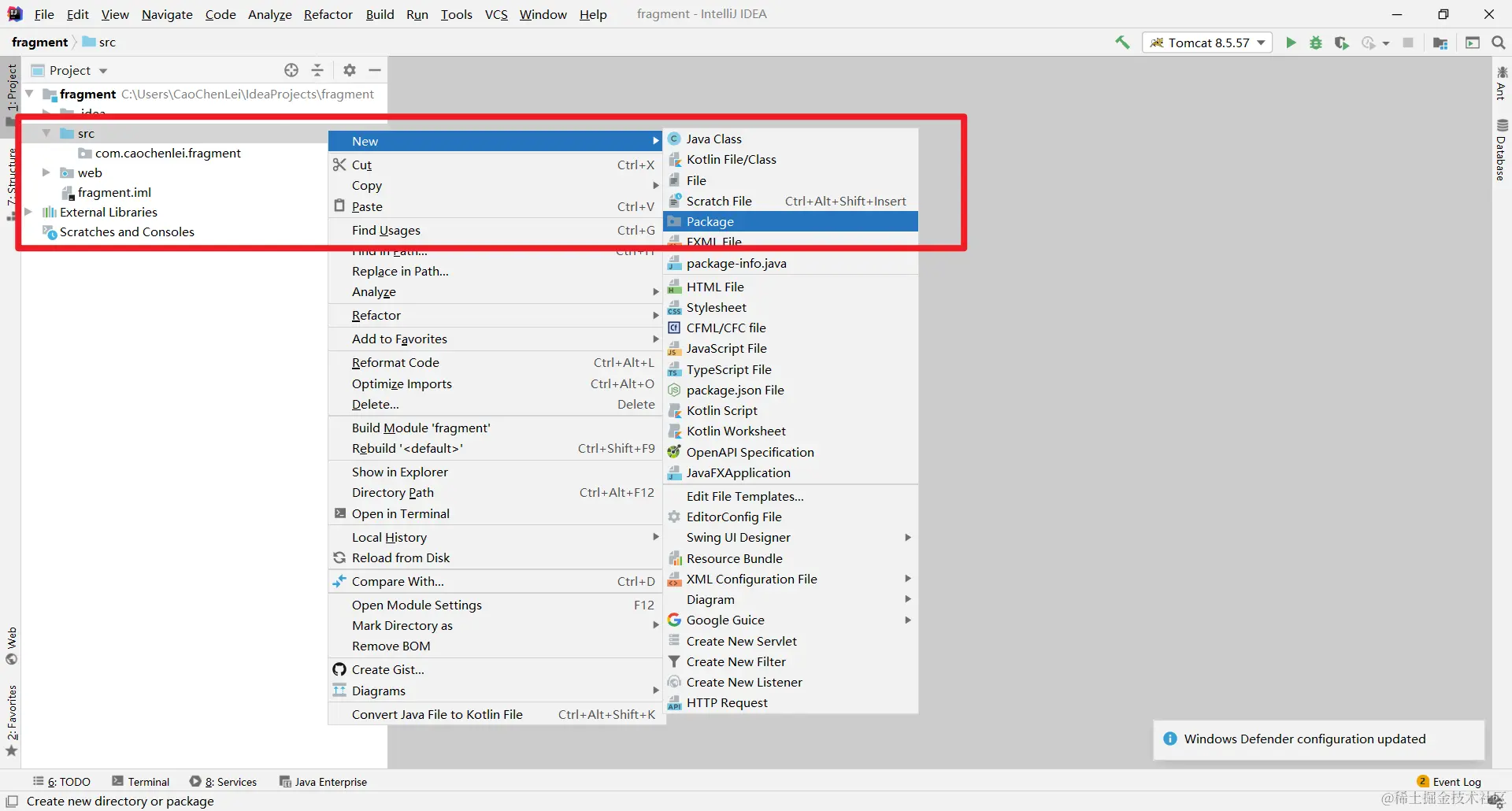Open the Tomcat 8.5.57 run configuration dropdown
Viewport: 1512px width, 811px height.
(x=1207, y=43)
